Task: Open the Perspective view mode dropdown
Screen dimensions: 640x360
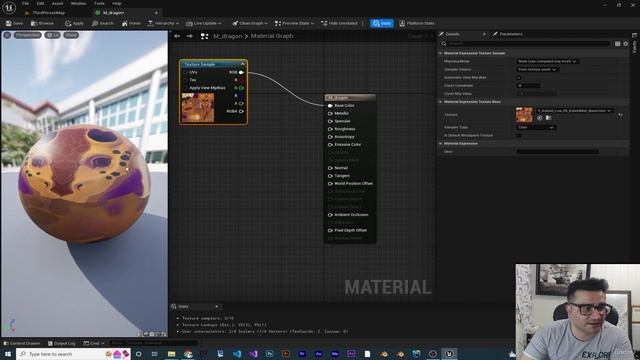Action: [x=28, y=35]
